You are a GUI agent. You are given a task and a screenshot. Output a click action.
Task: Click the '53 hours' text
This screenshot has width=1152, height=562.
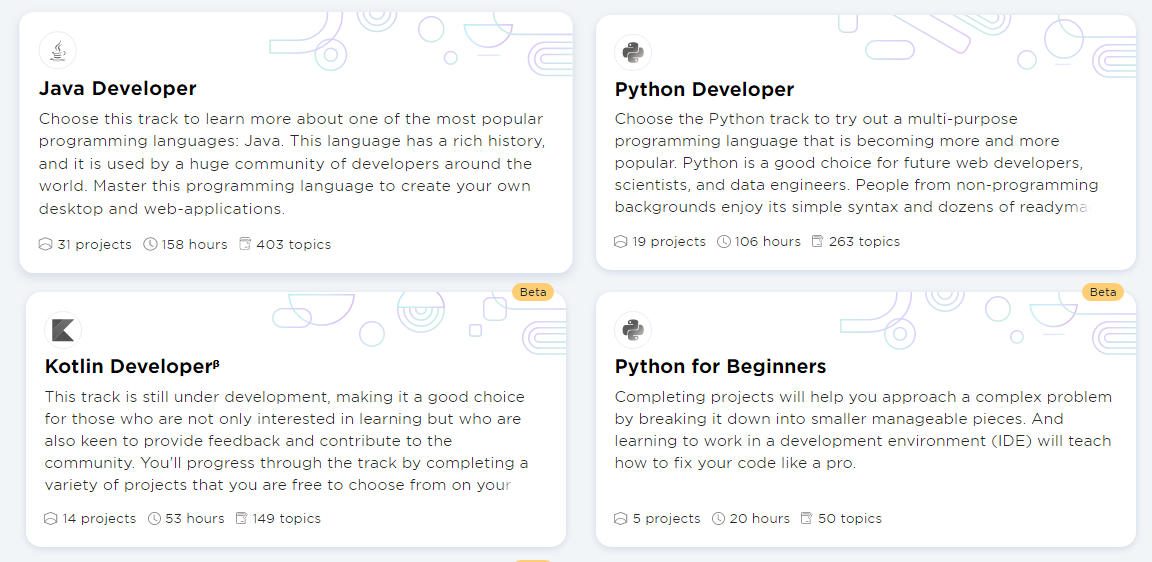pos(195,519)
